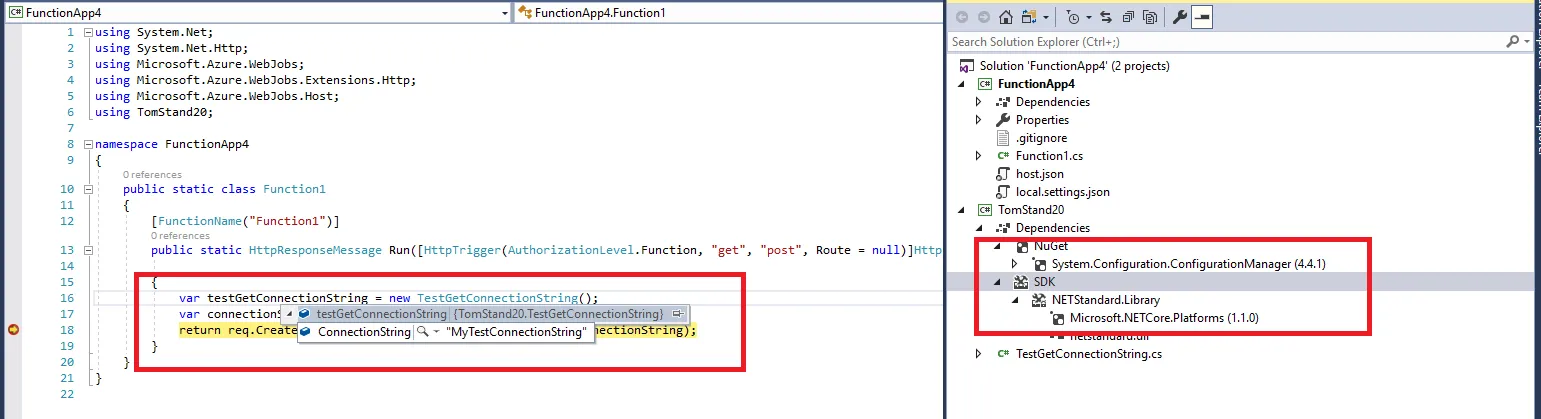Open the visualizer dropdown arrow beside ConnectionString
The image size is (1541, 419).
coord(436,332)
